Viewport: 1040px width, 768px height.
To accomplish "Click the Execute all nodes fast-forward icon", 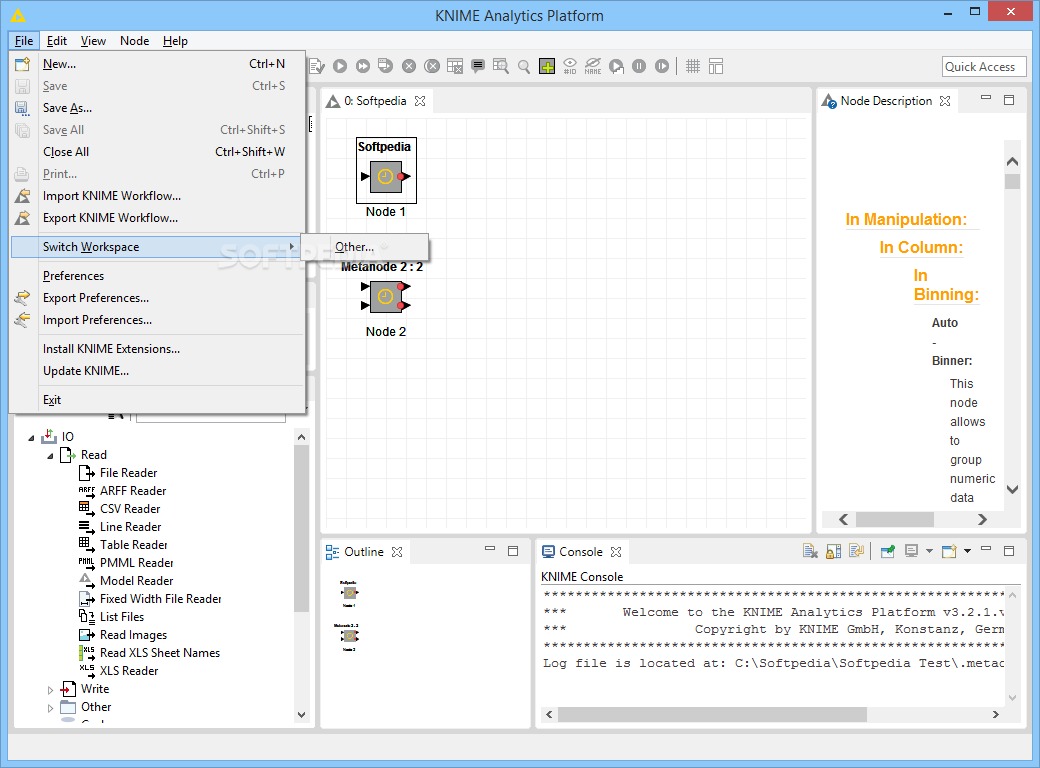I will click(363, 66).
